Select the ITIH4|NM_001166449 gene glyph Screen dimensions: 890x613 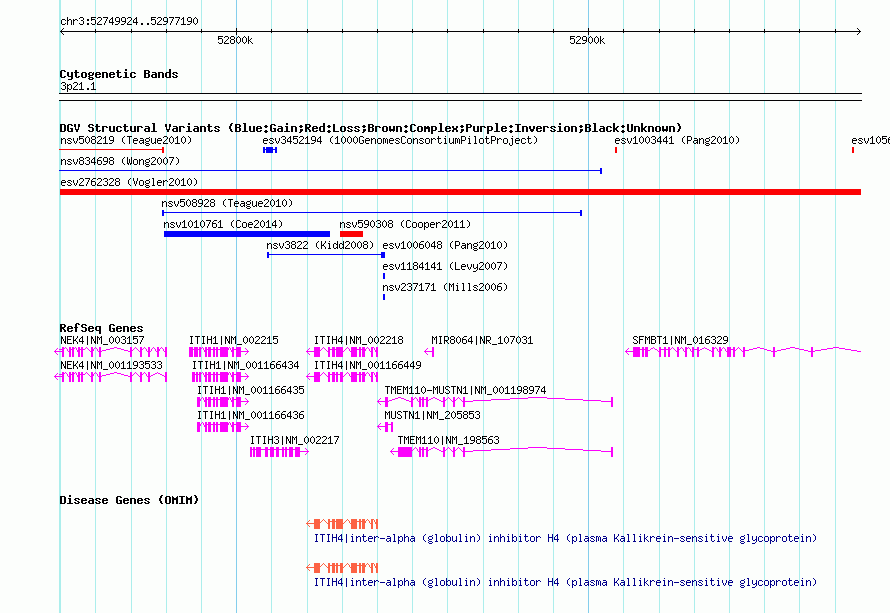[x=342, y=377]
